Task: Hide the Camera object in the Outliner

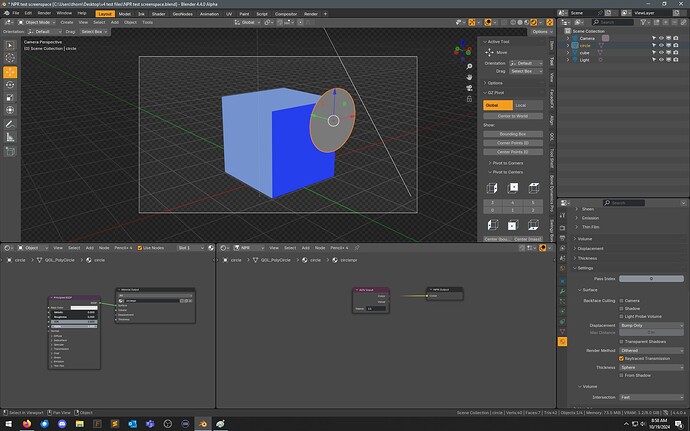Action: point(661,38)
